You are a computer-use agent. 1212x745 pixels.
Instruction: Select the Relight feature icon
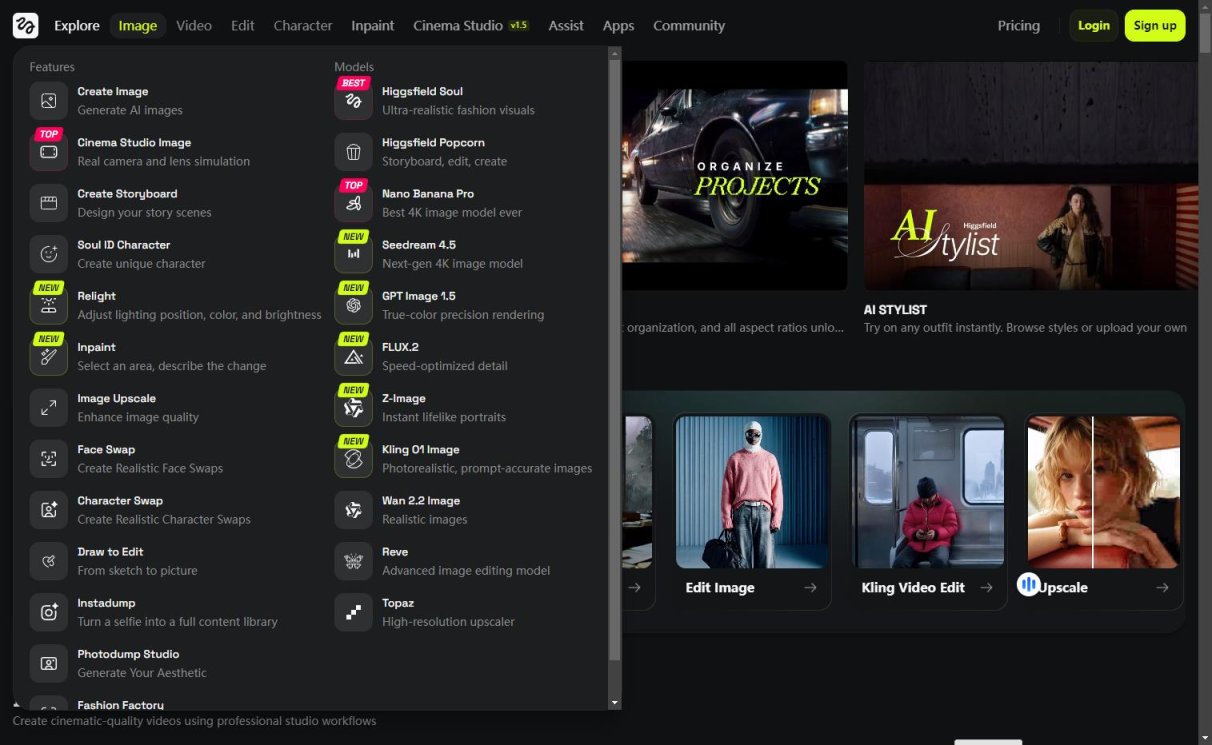coord(48,306)
